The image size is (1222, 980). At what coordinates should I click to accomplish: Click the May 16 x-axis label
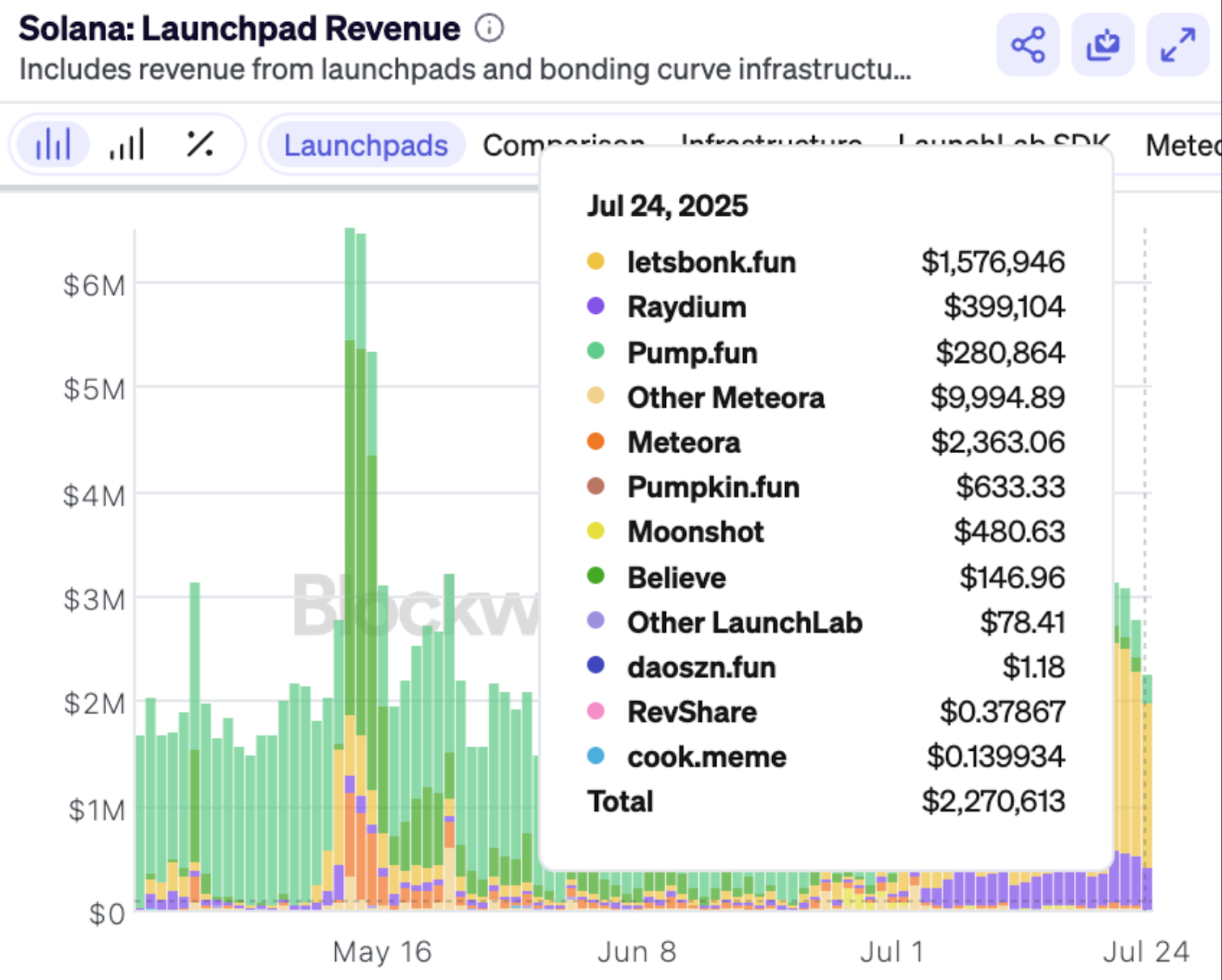pyautogui.click(x=382, y=952)
